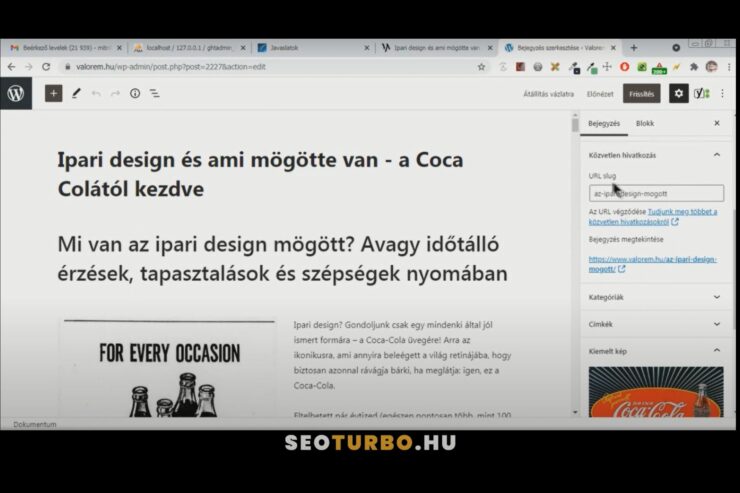This screenshot has height=493, width=740.
Task: Collapse the Közvetlen hivatkozás panel
Action: [656, 155]
